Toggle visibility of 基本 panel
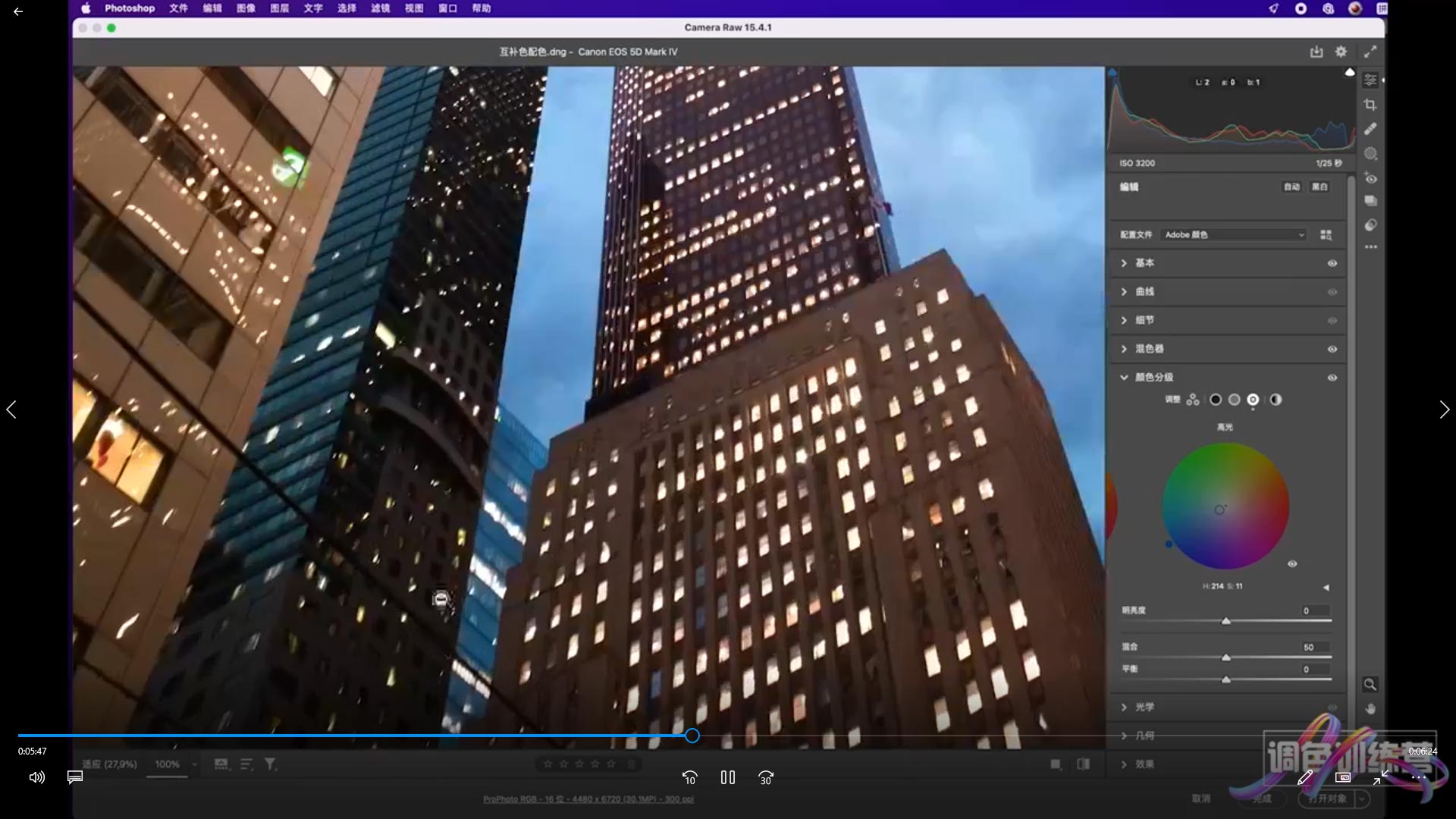The image size is (1456, 819). pos(1332,263)
